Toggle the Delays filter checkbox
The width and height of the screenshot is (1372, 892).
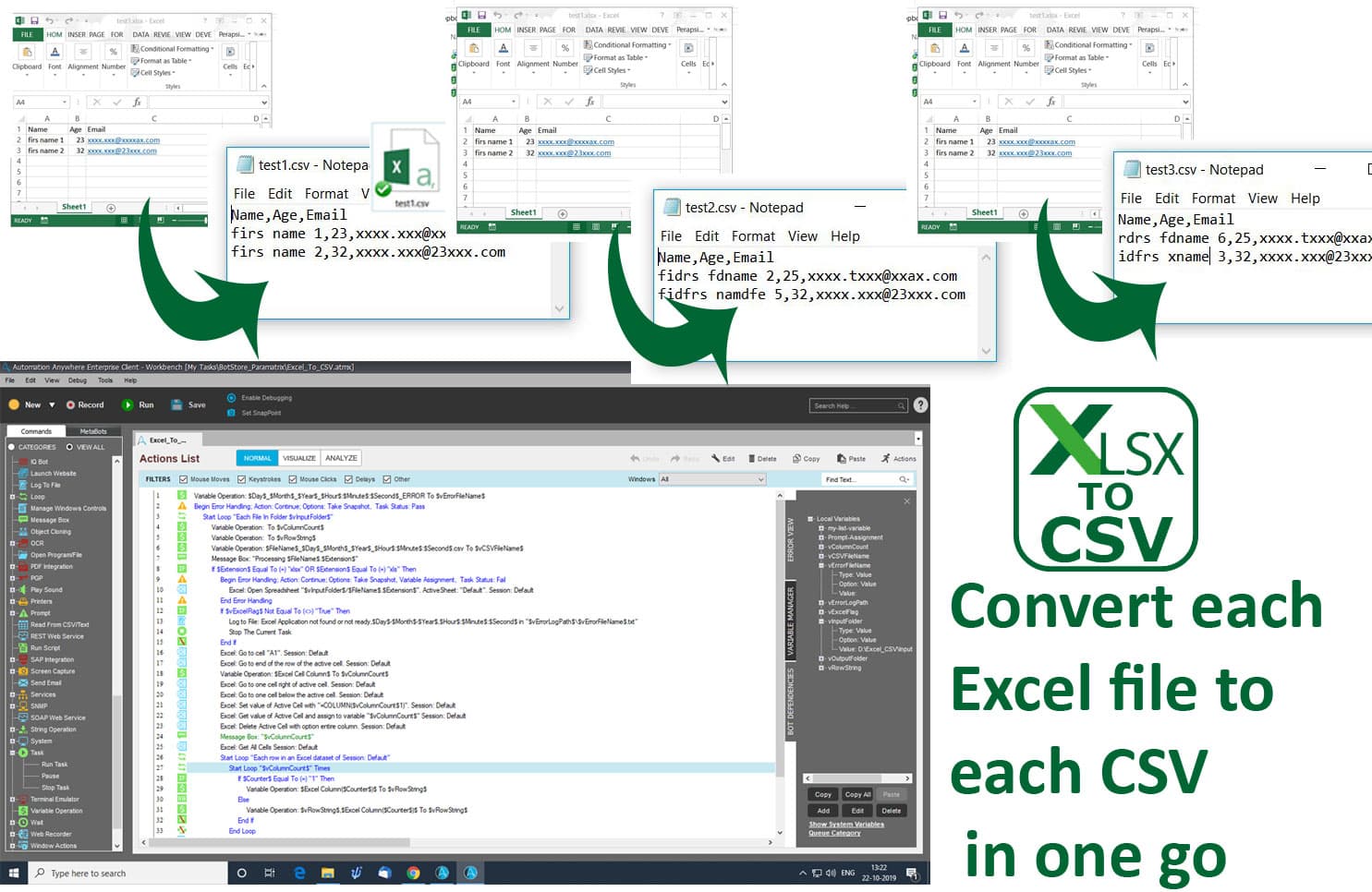pyautogui.click(x=348, y=479)
